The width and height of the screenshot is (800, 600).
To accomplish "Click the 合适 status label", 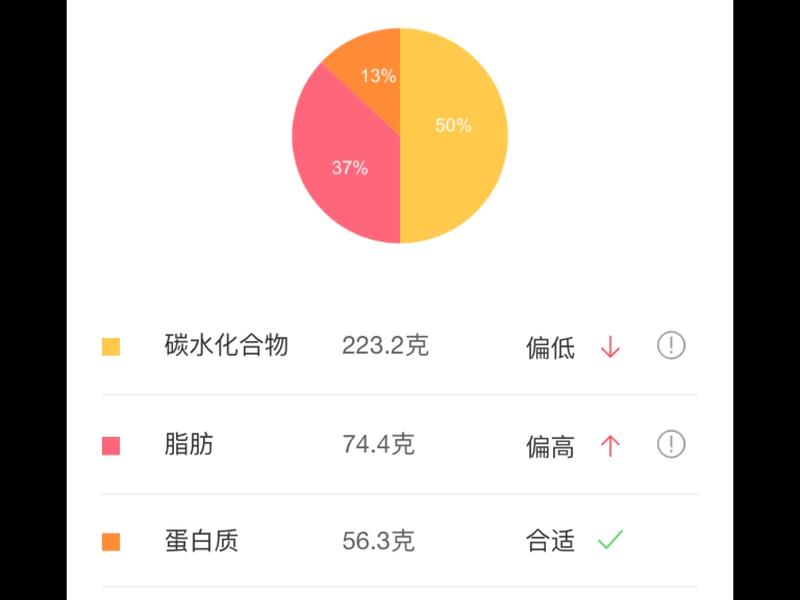I will point(551,539).
